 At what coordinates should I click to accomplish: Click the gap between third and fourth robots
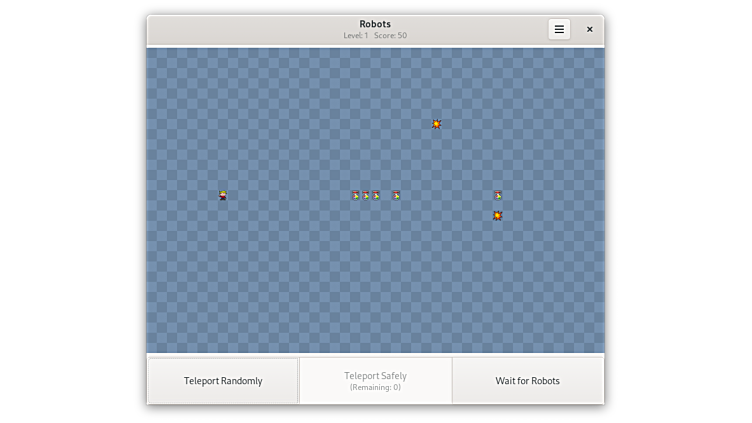(386, 195)
